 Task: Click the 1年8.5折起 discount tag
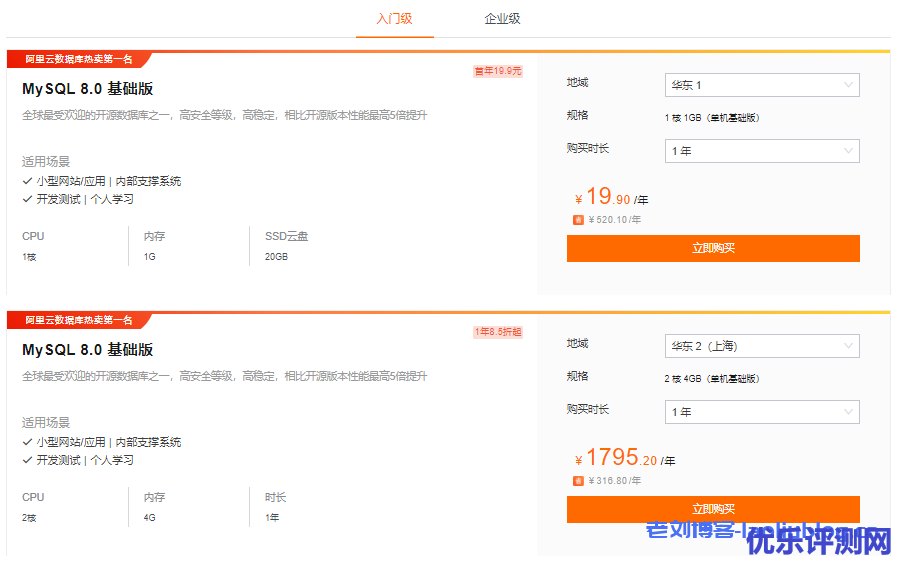(498, 332)
